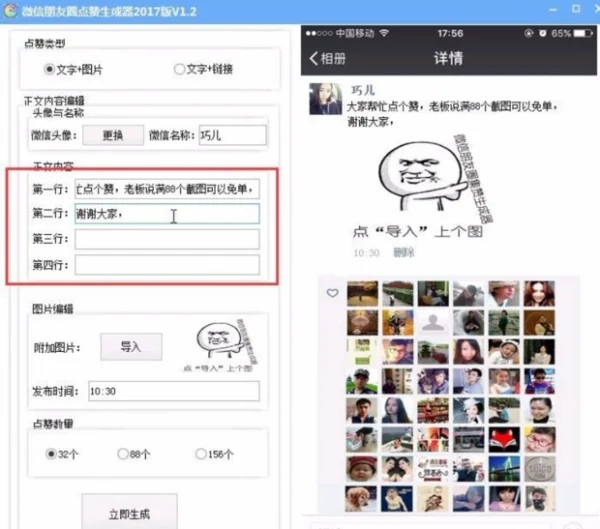The height and width of the screenshot is (529, 600).
Task: Tap the WiFi signal icon in status bar
Action: tap(384, 33)
